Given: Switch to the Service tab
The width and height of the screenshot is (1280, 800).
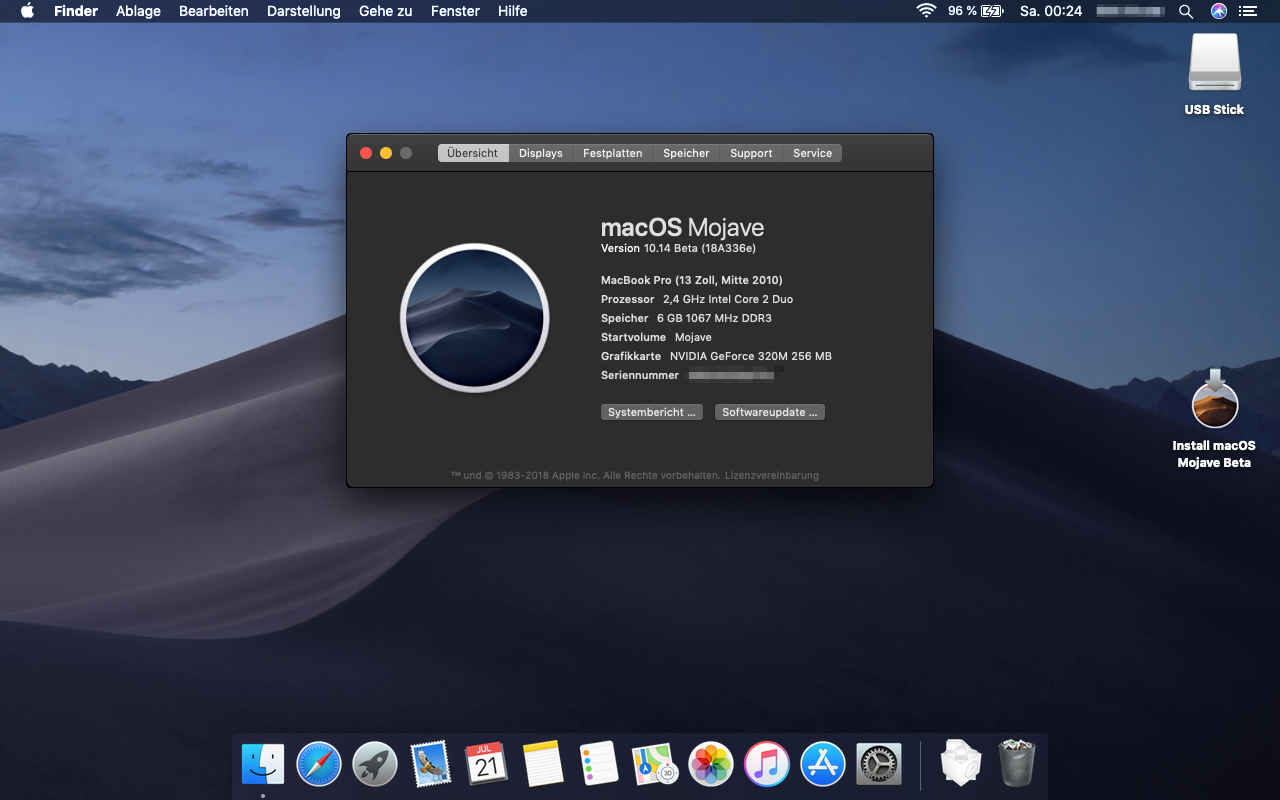Looking at the screenshot, I should click(x=812, y=153).
